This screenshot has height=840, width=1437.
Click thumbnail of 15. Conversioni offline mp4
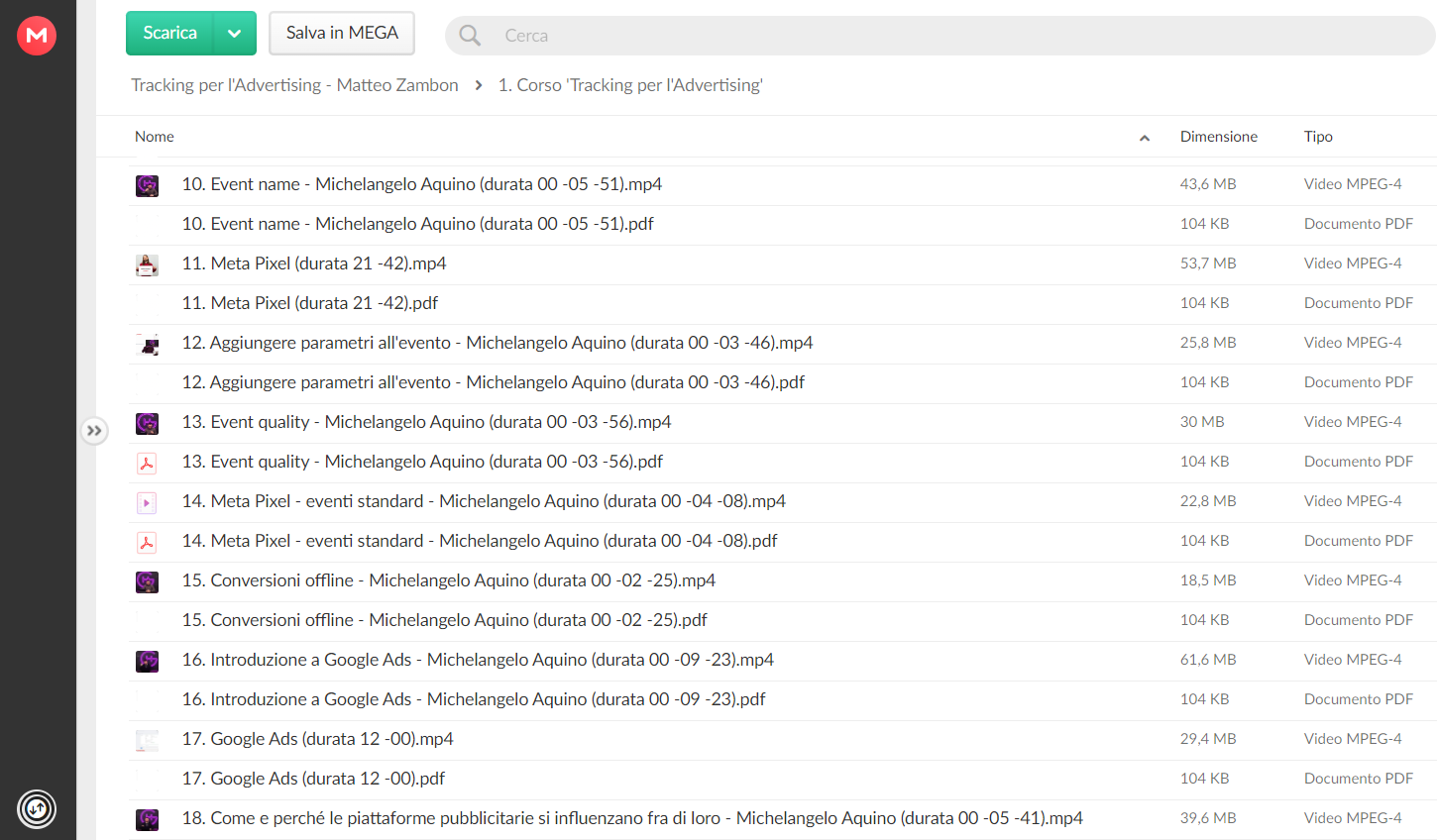coord(147,581)
